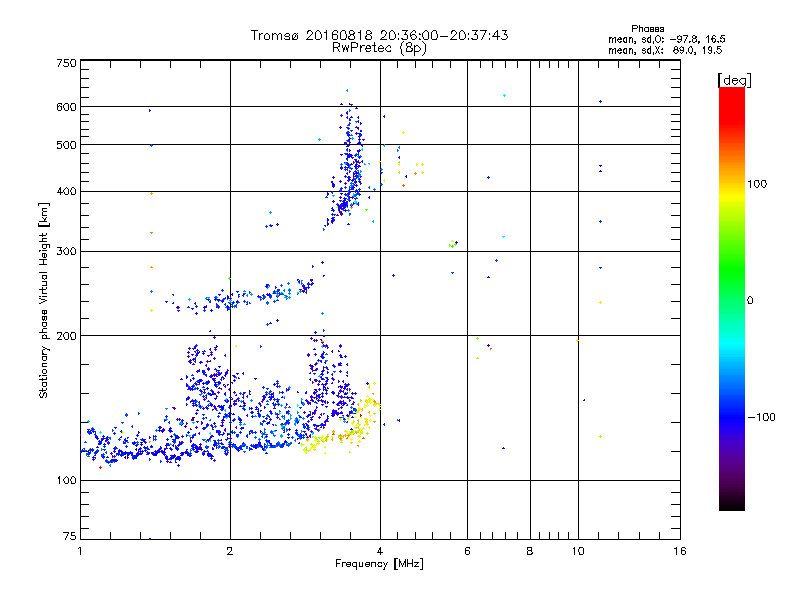Viewport: 800px width, 600px height.
Task: Click the colorbar tick label '-100'
Action: 761,417
